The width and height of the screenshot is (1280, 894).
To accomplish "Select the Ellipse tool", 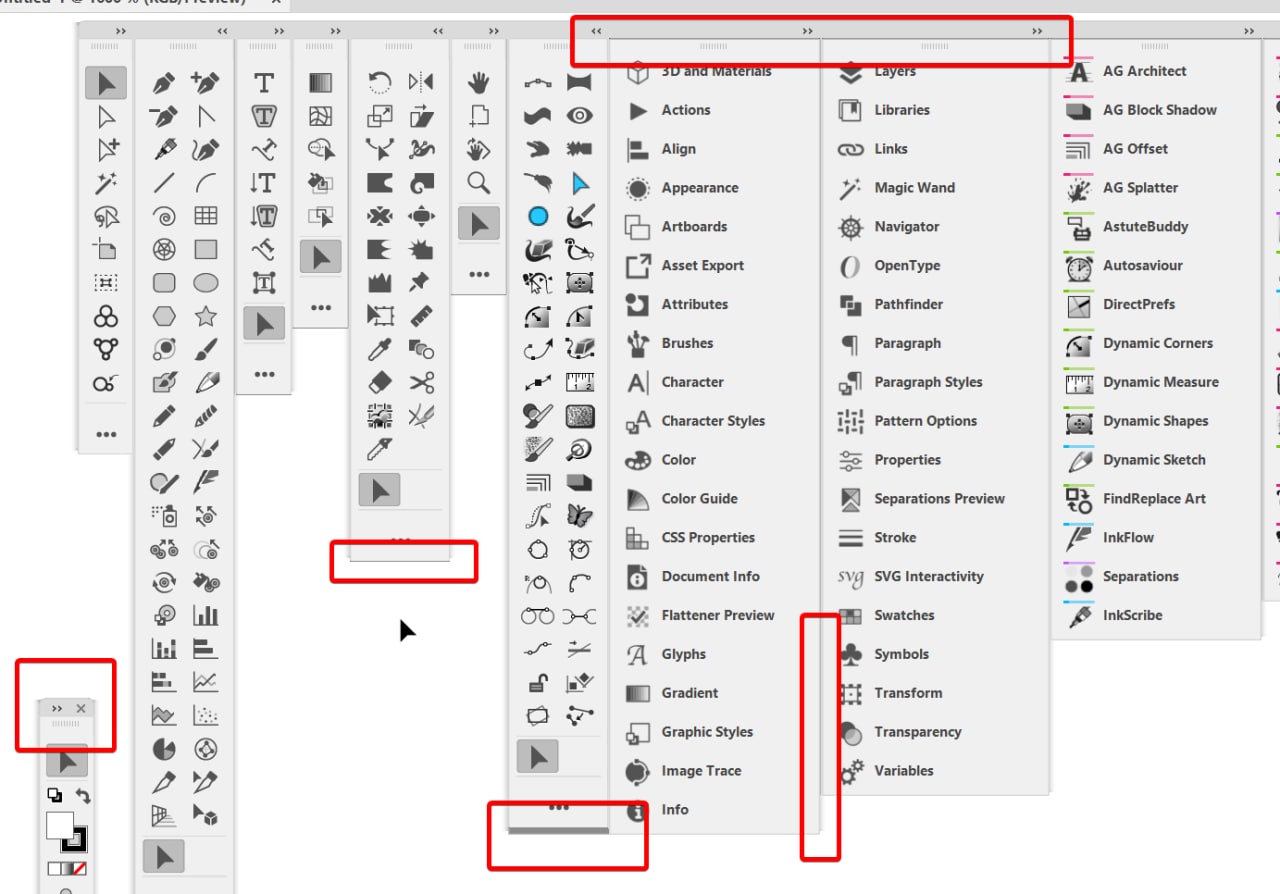I will (205, 283).
